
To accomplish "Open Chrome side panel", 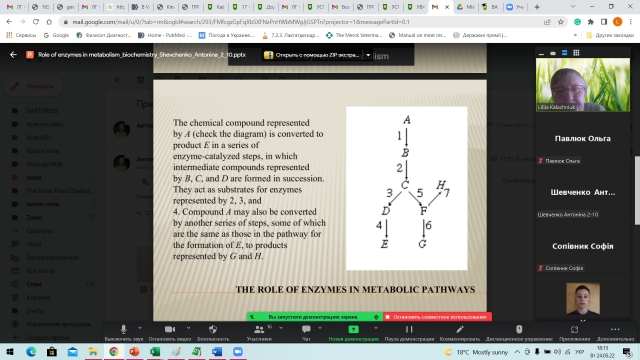I will [604, 22].
